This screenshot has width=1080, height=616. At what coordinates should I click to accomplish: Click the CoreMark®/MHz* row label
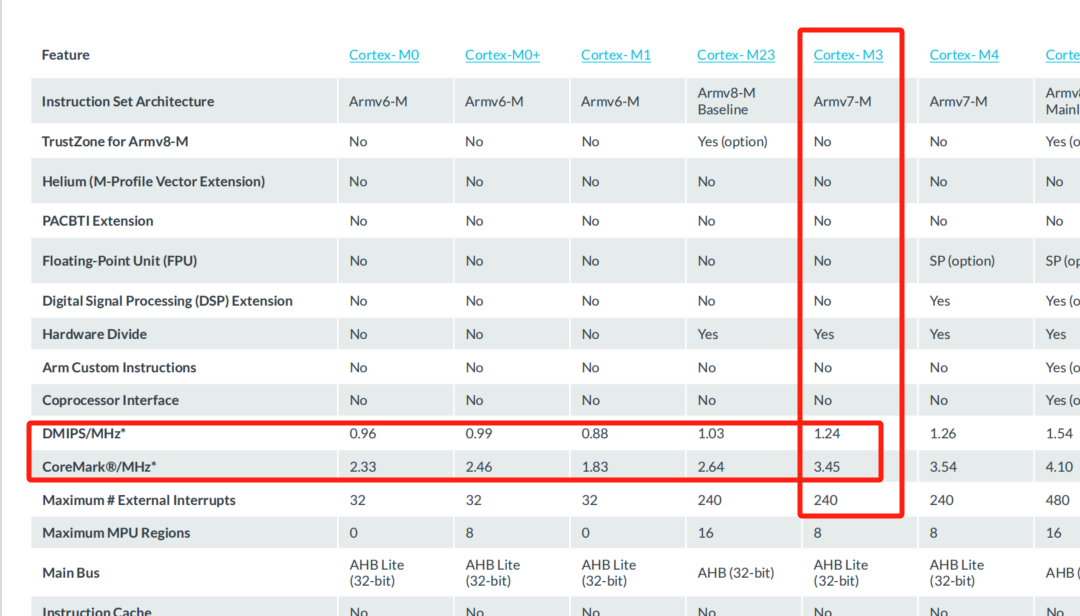[x=99, y=466]
